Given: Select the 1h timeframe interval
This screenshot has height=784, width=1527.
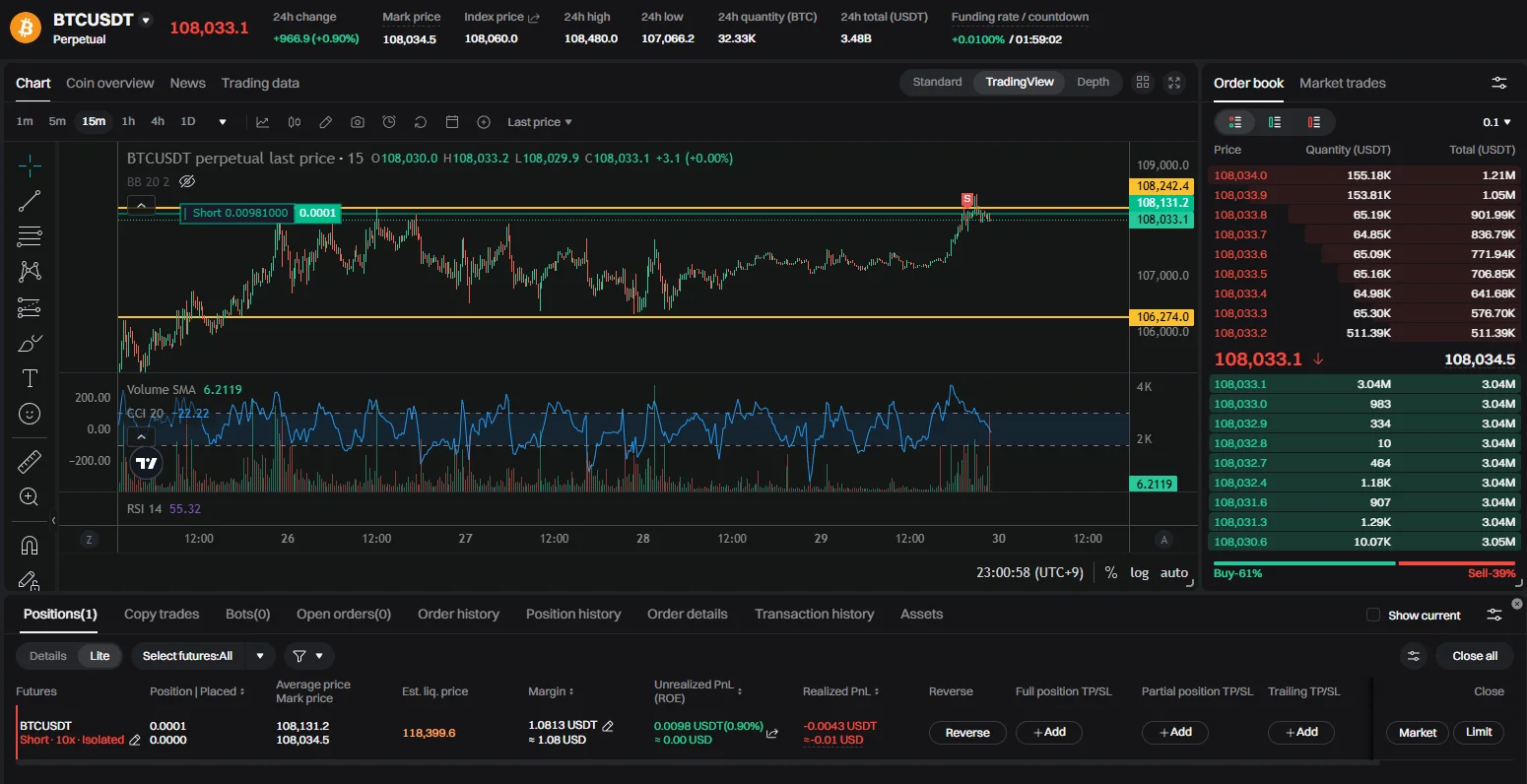Looking at the screenshot, I should click(x=128, y=122).
